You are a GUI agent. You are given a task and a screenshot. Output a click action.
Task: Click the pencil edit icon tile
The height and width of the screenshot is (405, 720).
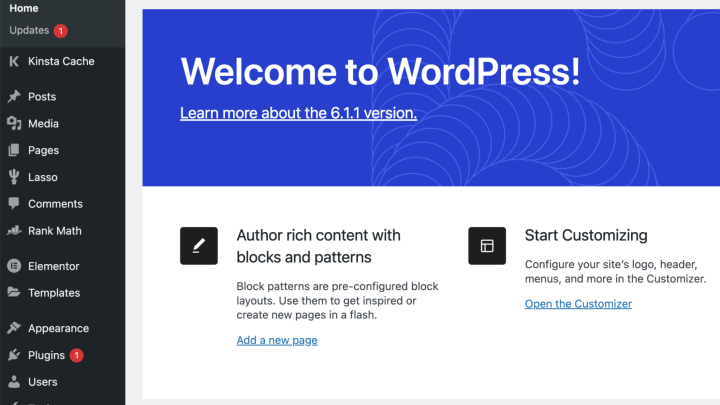pos(199,246)
